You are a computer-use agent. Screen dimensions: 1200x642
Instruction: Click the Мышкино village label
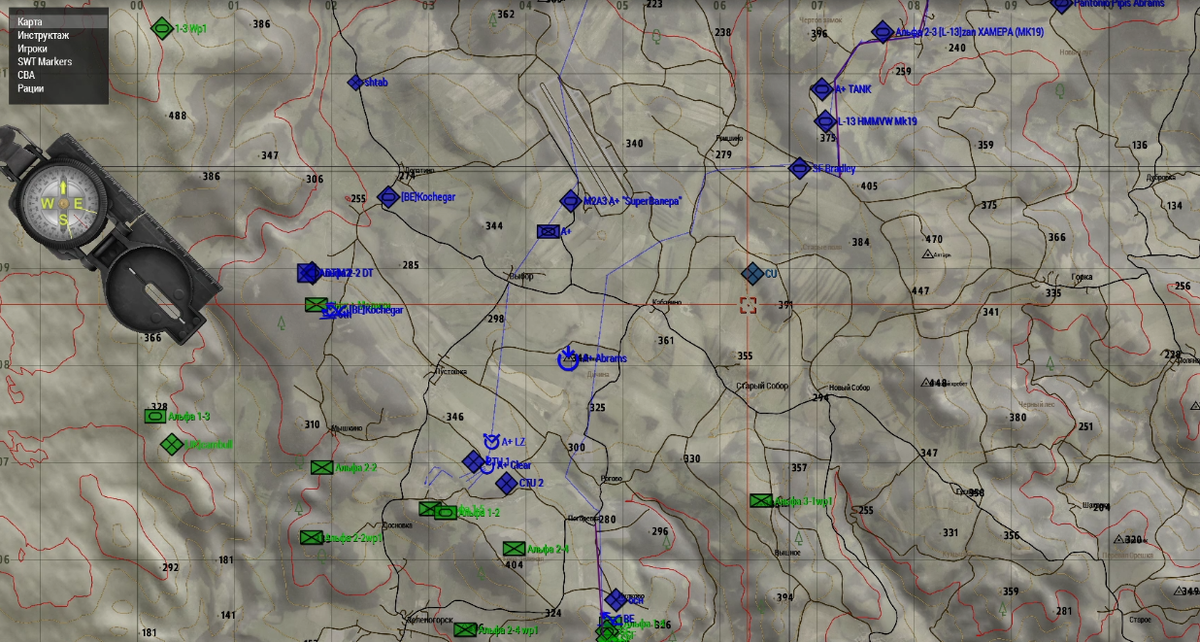pos(346,427)
